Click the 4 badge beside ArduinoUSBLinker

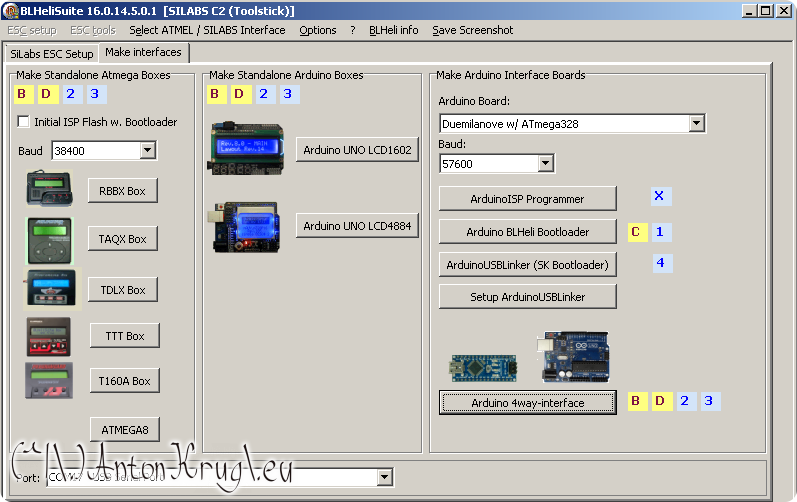pos(661,263)
